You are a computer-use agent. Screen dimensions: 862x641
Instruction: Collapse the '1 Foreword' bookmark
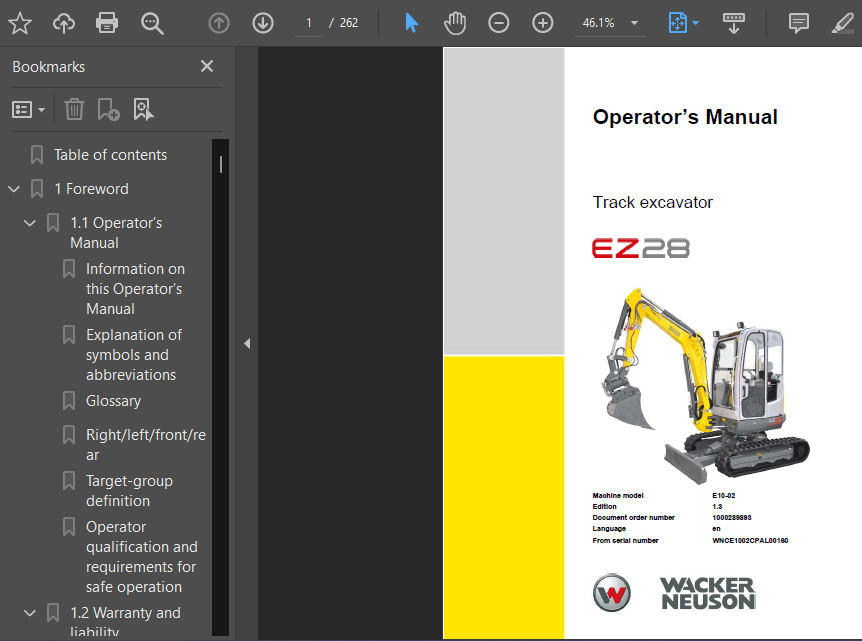click(x=13, y=188)
